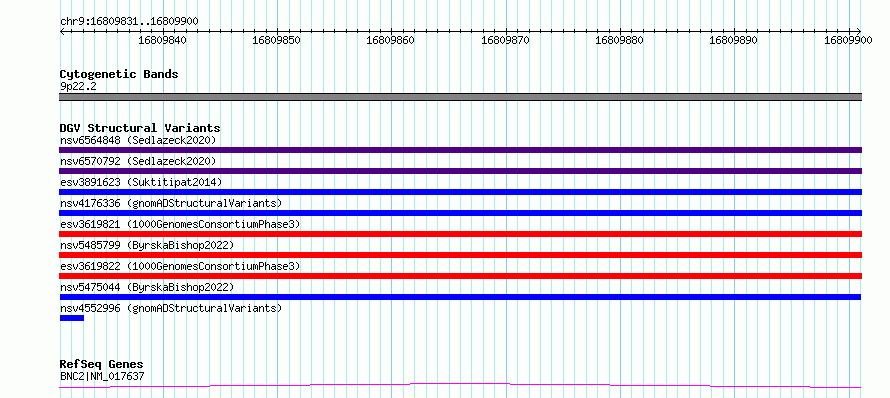The height and width of the screenshot is (398, 890).
Task: Select the nsv6564848 purple variant bar
Action: pyautogui.click(x=460, y=150)
